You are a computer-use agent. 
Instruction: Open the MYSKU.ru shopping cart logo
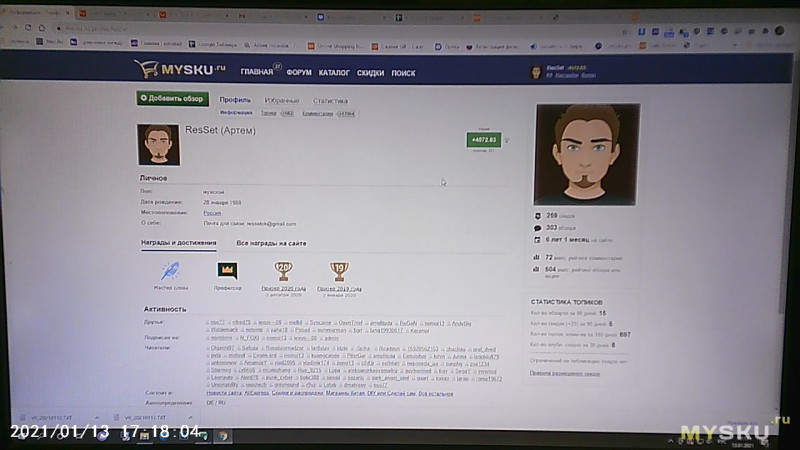click(x=180, y=69)
